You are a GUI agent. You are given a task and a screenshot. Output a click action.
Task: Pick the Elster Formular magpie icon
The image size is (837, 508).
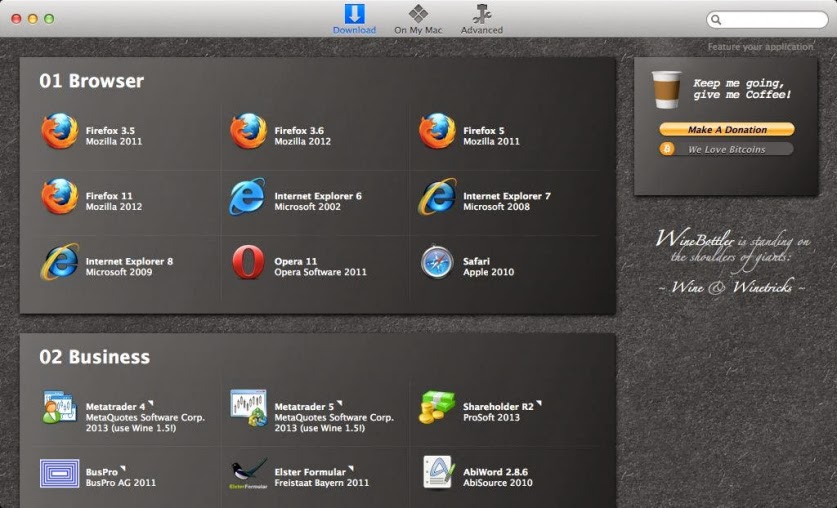click(249, 473)
